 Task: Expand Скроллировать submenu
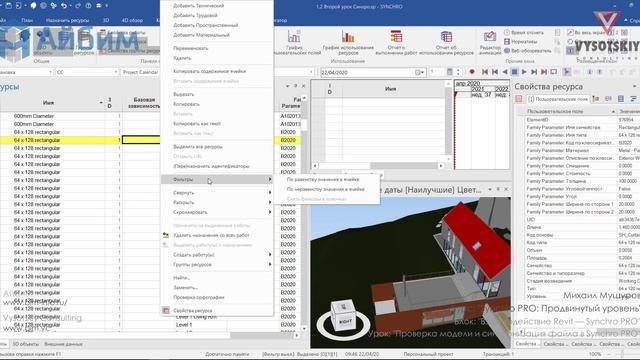click(x=217, y=212)
